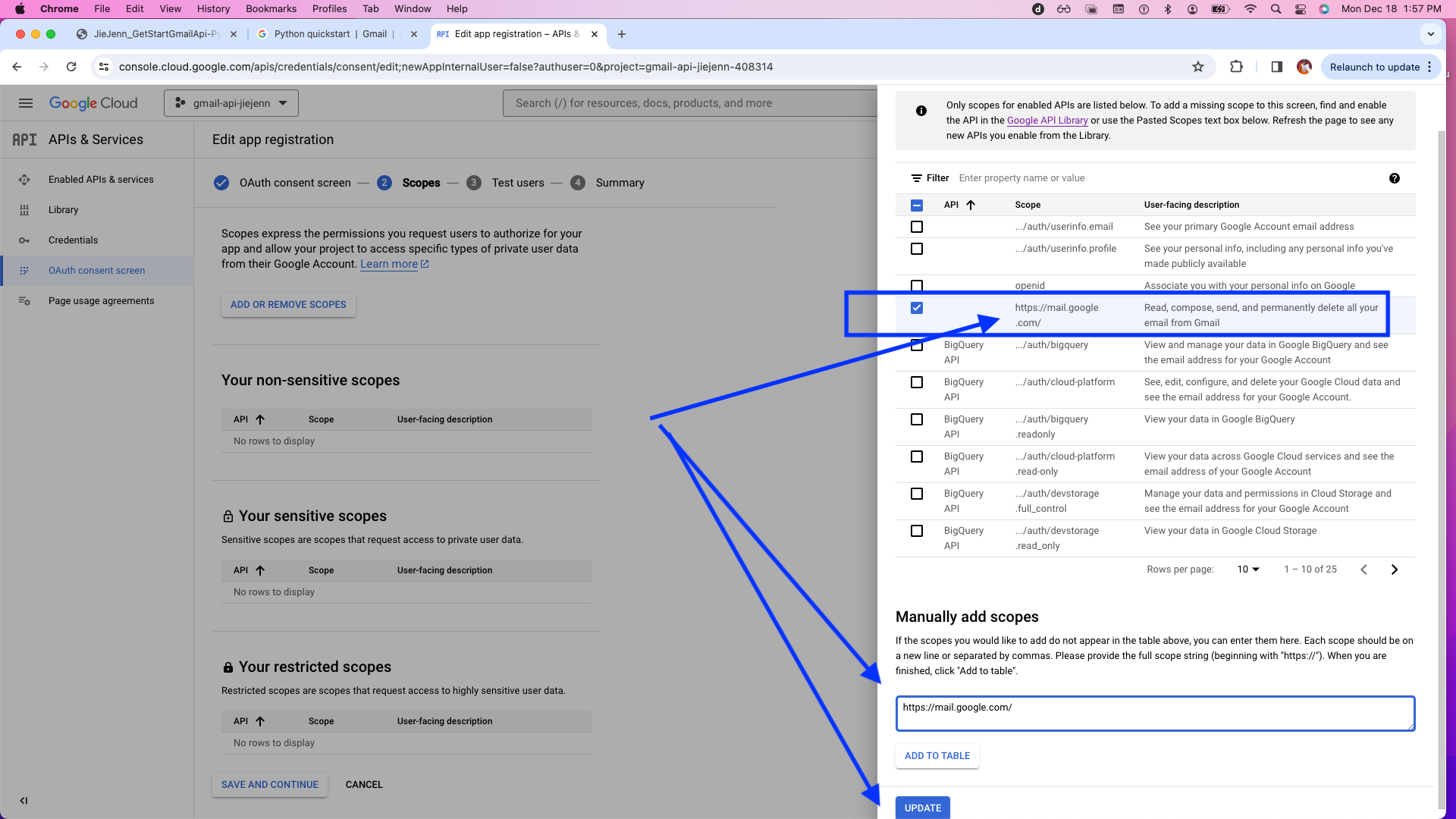Check the auth/bigquery.readonly scope checkbox
1456x819 pixels.
[x=917, y=419]
